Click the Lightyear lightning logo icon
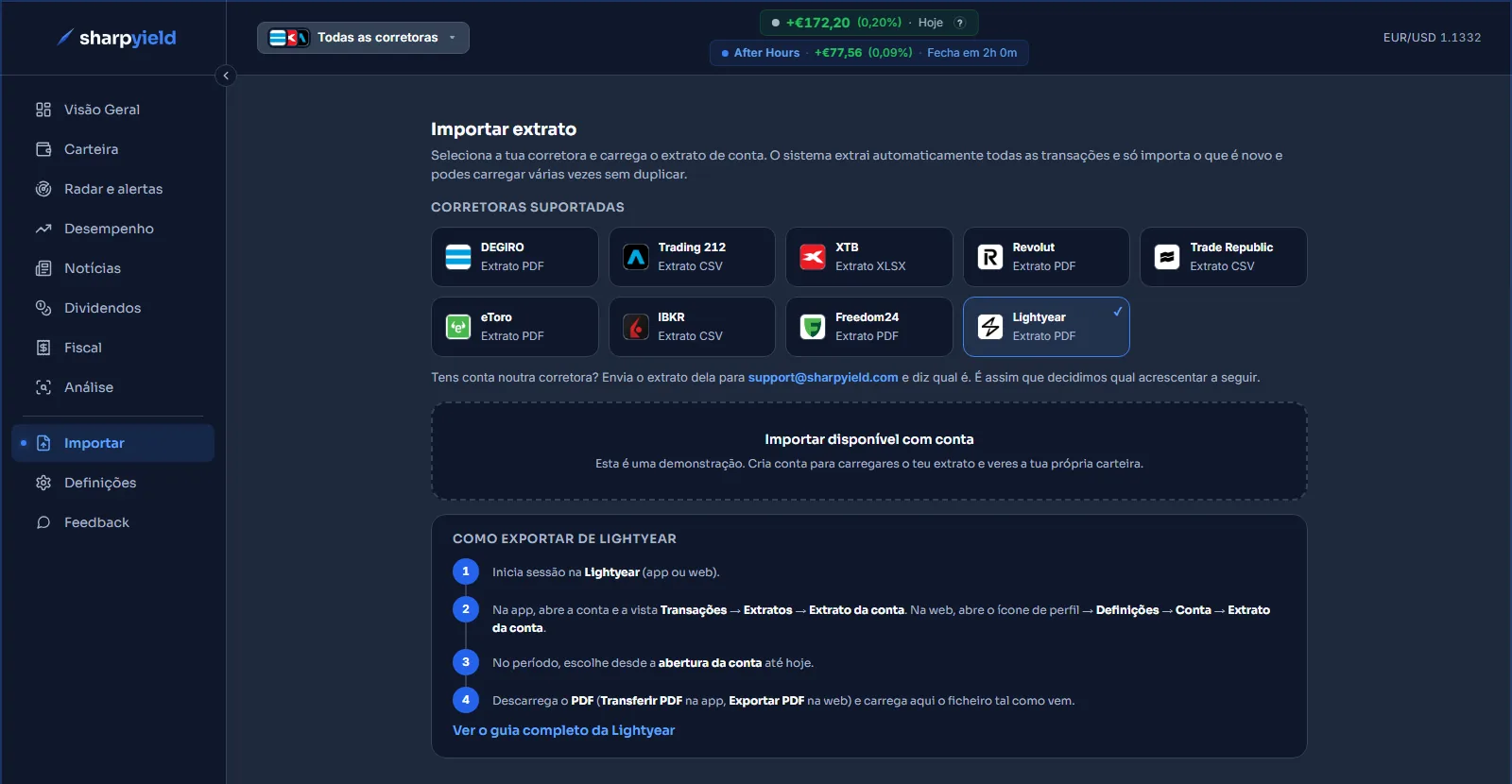This screenshot has height=784, width=1512. coord(990,327)
